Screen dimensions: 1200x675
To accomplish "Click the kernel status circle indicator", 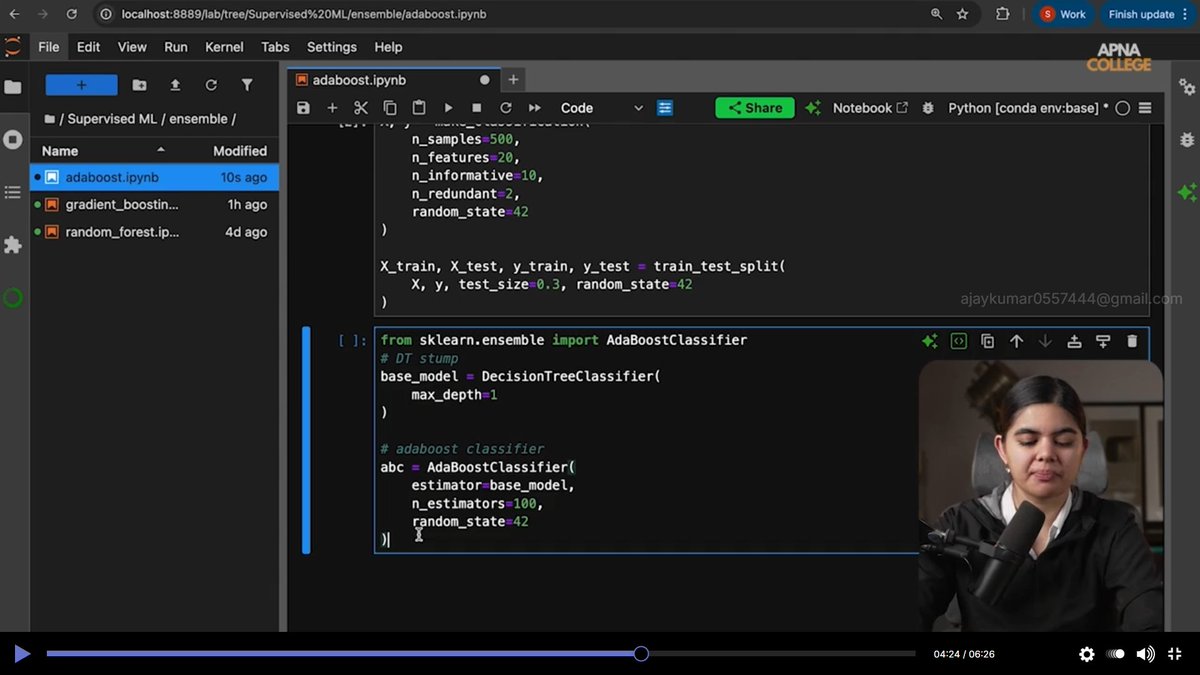I will (x=1123, y=108).
